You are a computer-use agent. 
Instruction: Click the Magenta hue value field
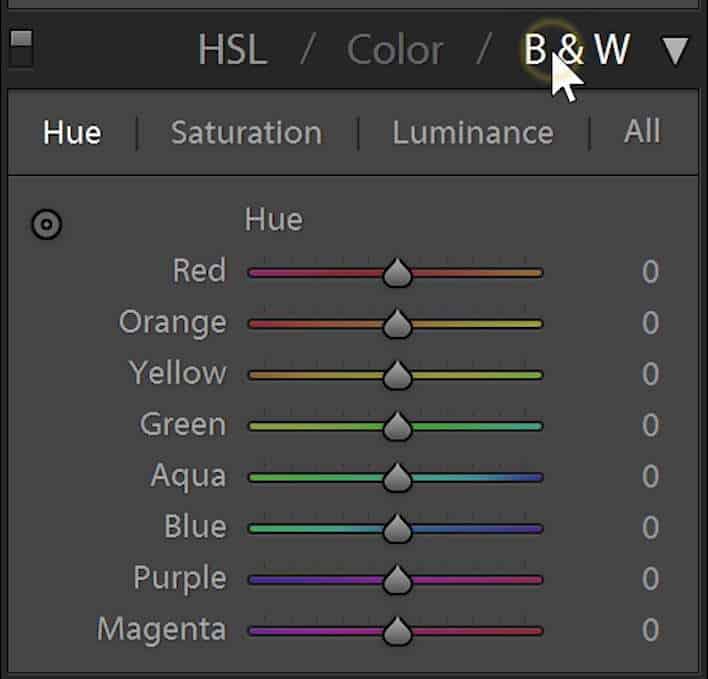650,630
